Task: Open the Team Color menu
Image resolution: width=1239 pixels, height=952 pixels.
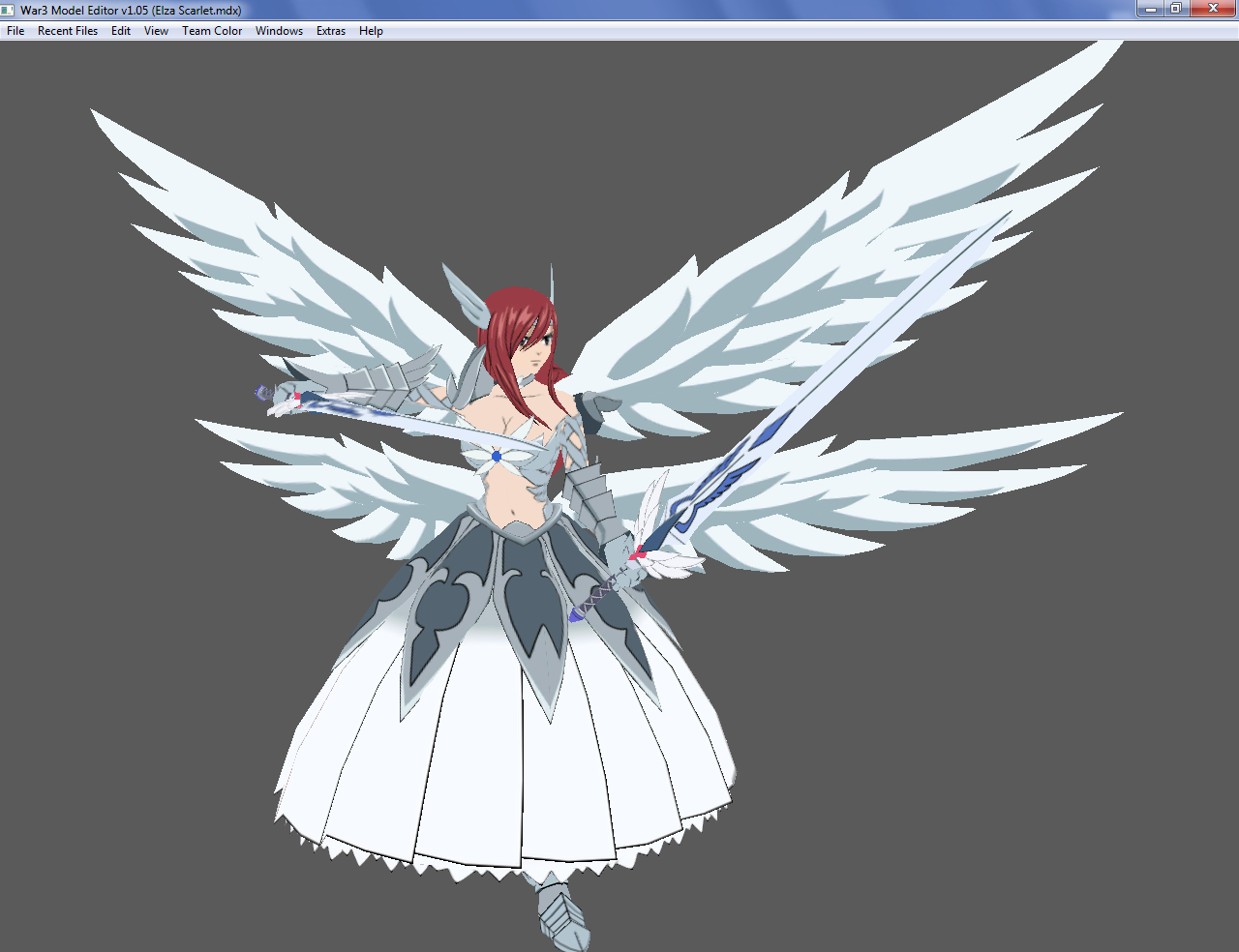Action: pos(212,31)
